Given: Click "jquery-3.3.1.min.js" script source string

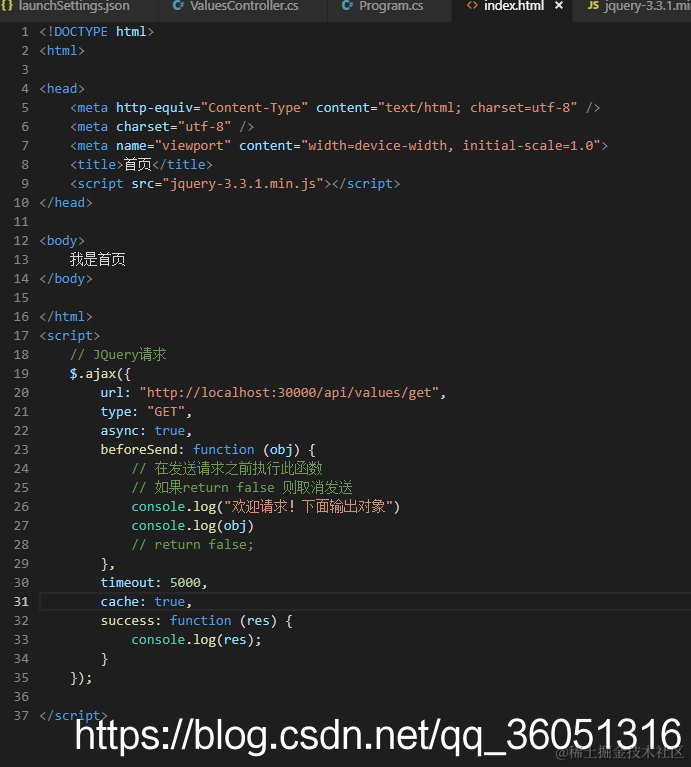Looking at the screenshot, I should click(x=243, y=183).
